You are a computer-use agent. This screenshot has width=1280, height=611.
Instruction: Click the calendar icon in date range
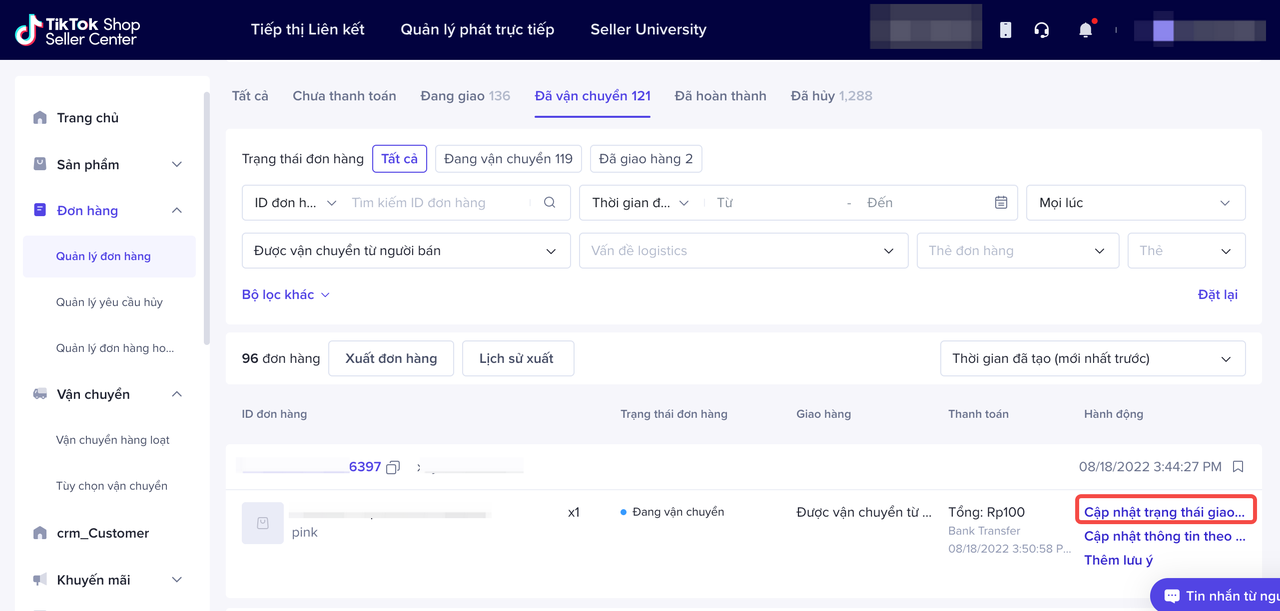[x=1000, y=203]
